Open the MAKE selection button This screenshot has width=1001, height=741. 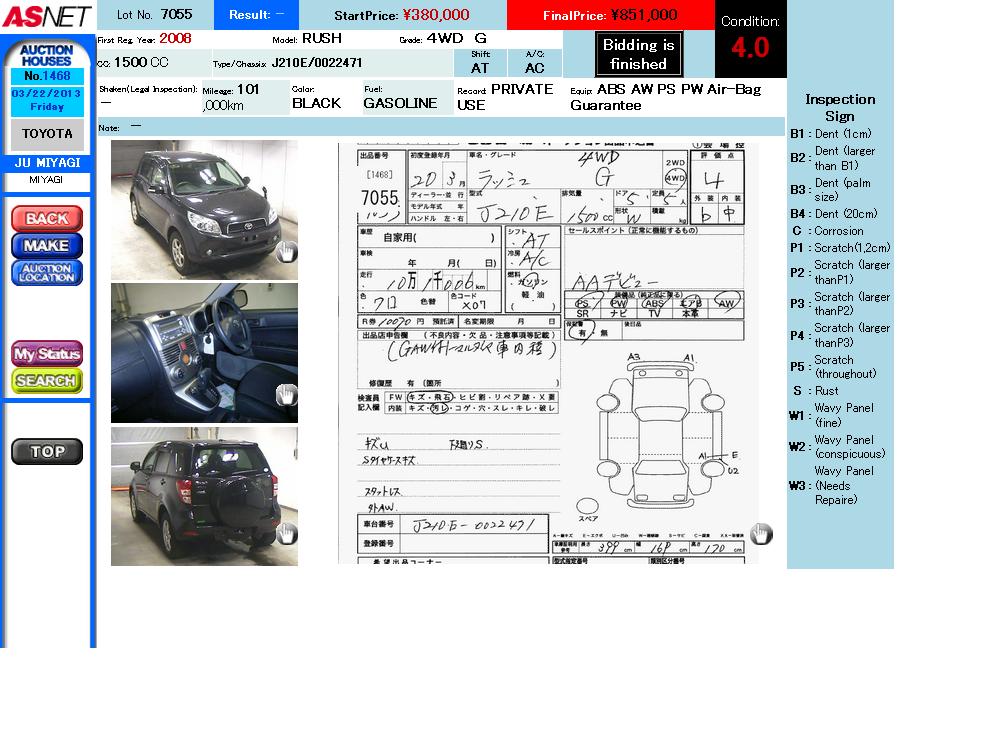click(x=47, y=245)
